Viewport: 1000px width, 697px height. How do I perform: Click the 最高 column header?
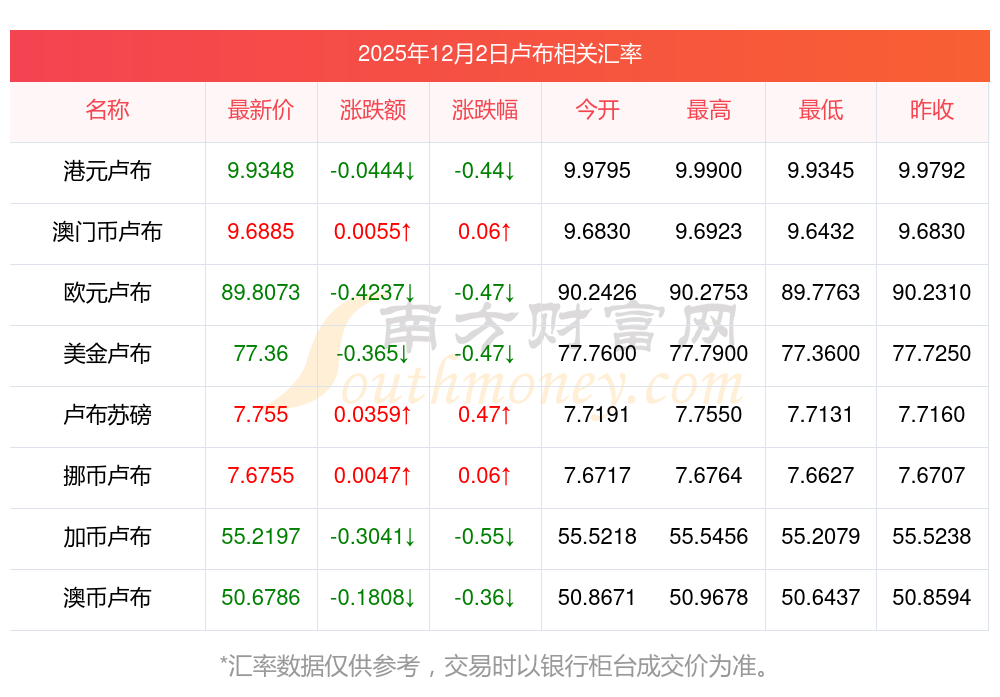(709, 110)
